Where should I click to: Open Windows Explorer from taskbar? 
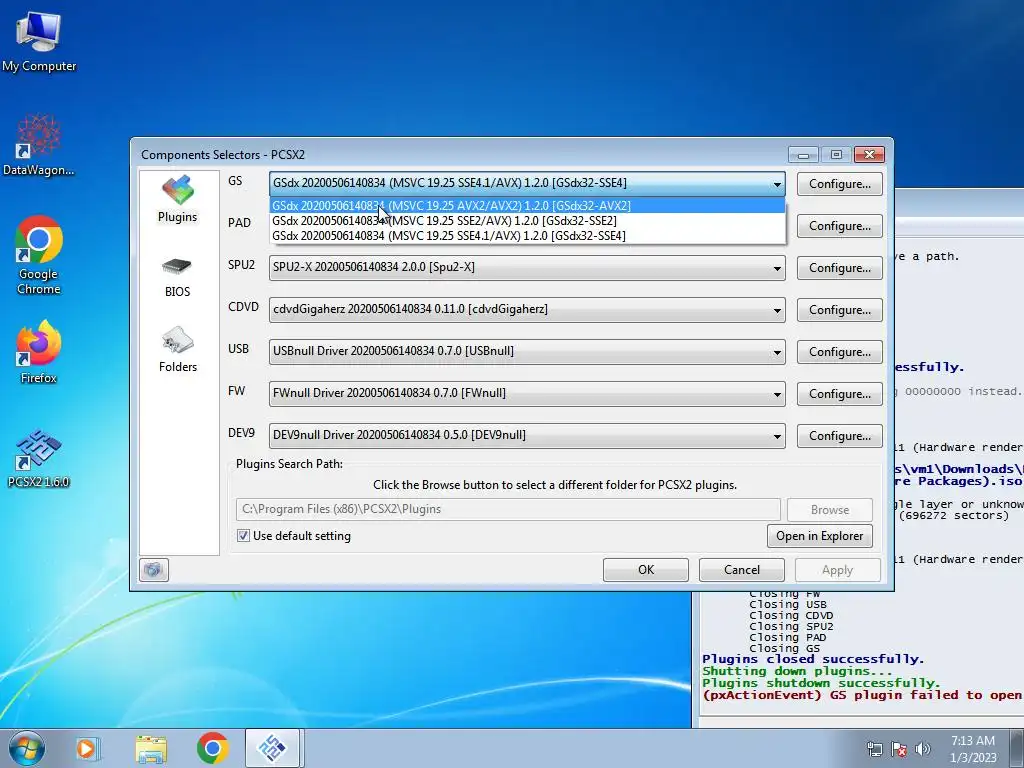(x=151, y=748)
